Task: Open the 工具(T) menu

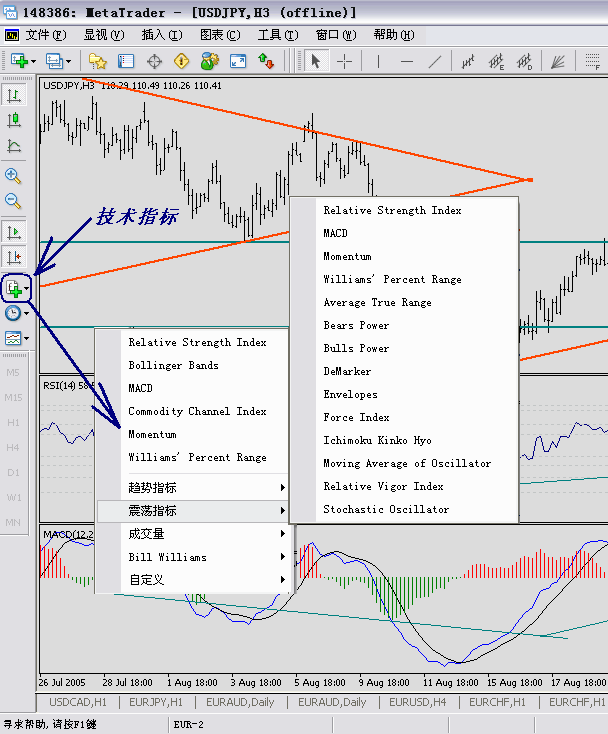Action: coord(278,35)
